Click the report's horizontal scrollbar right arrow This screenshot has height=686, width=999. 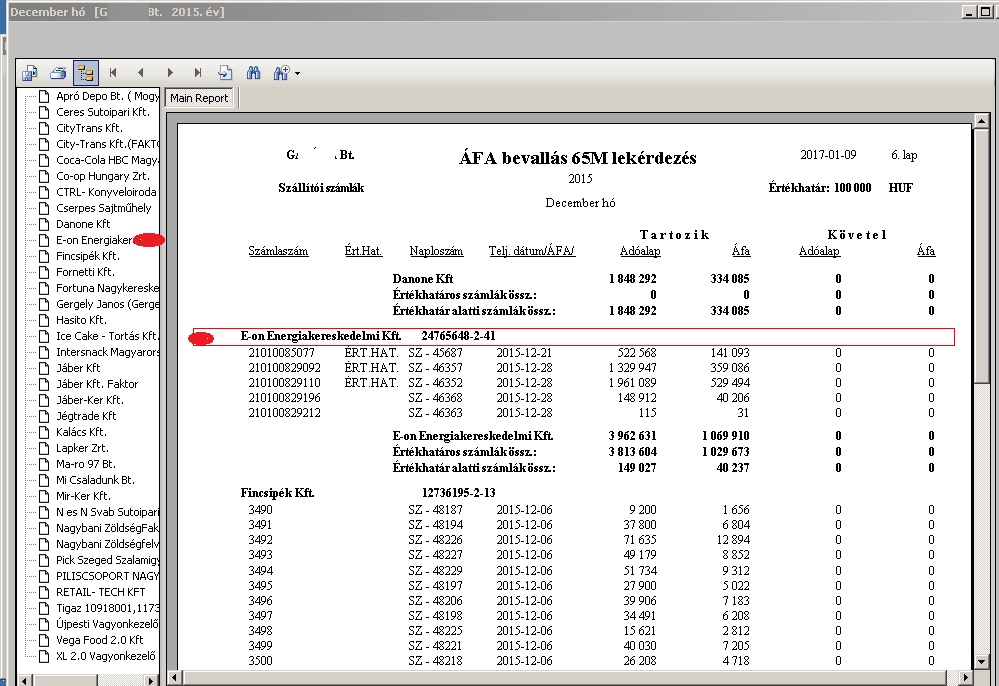click(x=966, y=677)
